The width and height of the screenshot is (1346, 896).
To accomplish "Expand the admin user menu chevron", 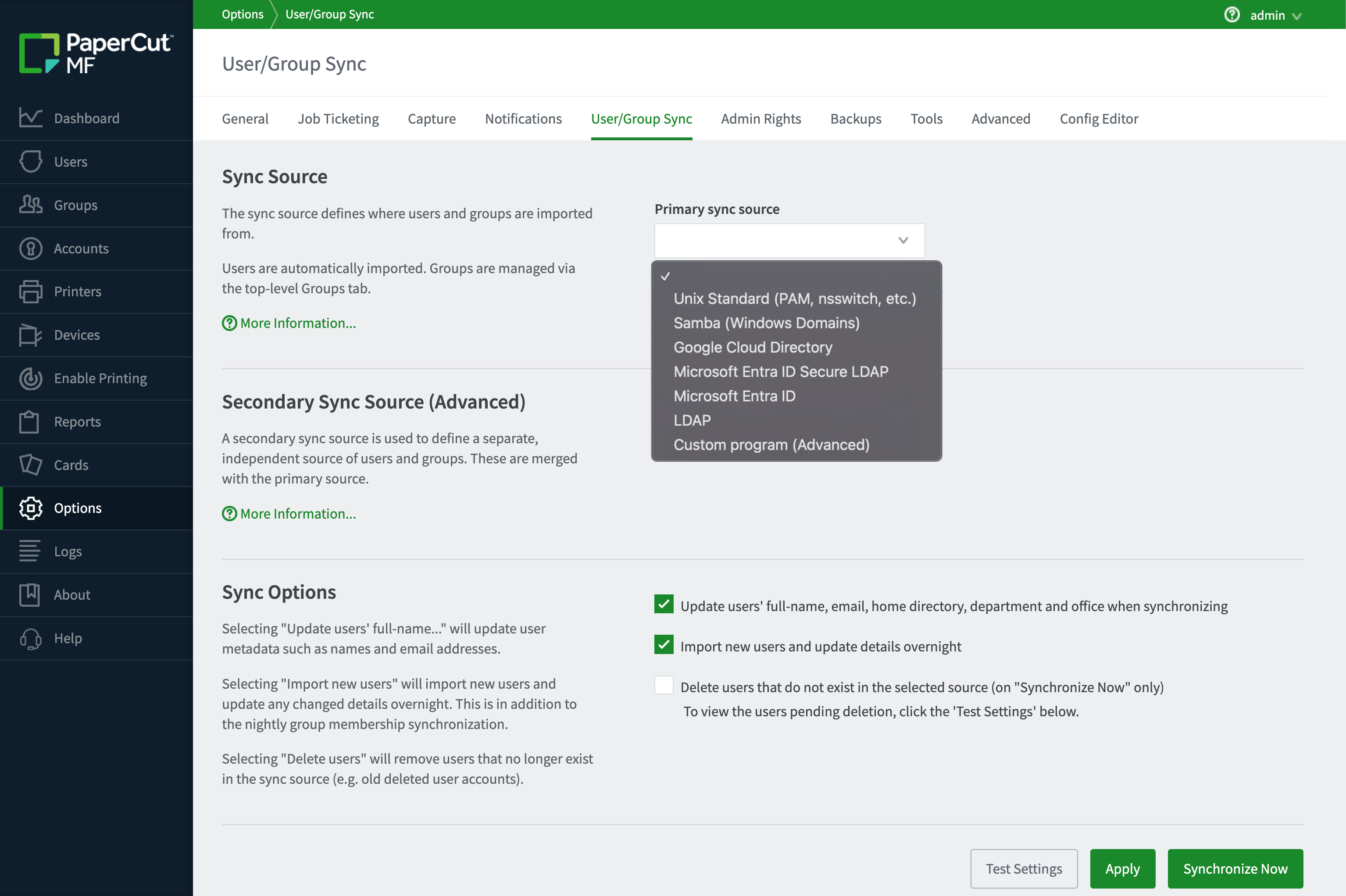I will [x=1297, y=16].
